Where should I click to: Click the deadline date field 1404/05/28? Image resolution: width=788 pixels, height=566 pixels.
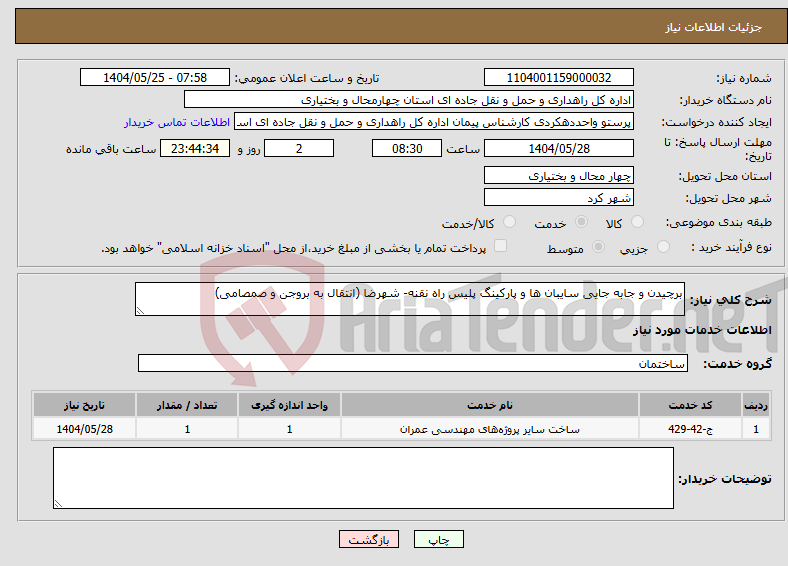558,148
